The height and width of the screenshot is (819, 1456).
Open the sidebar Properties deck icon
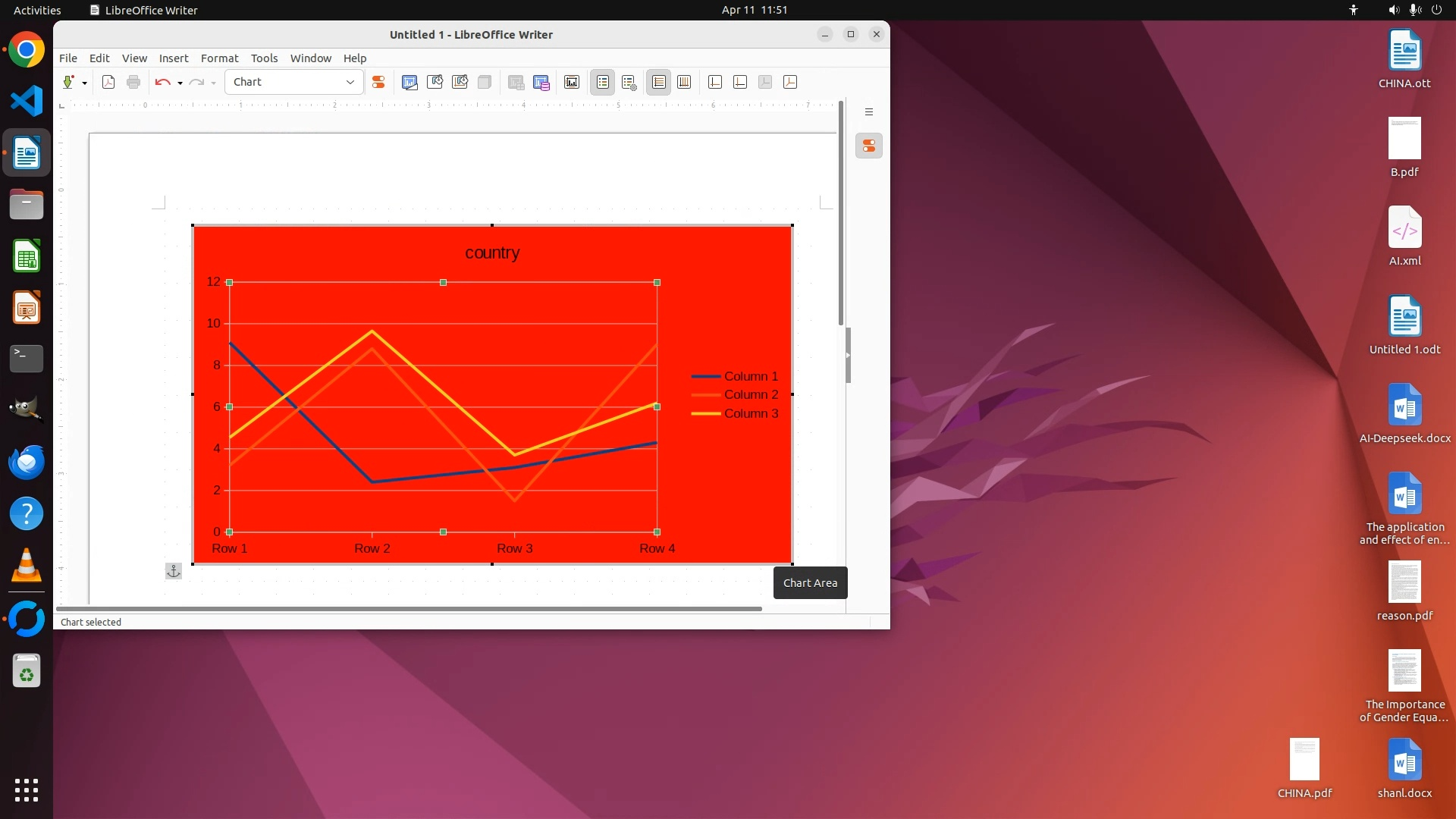click(869, 146)
